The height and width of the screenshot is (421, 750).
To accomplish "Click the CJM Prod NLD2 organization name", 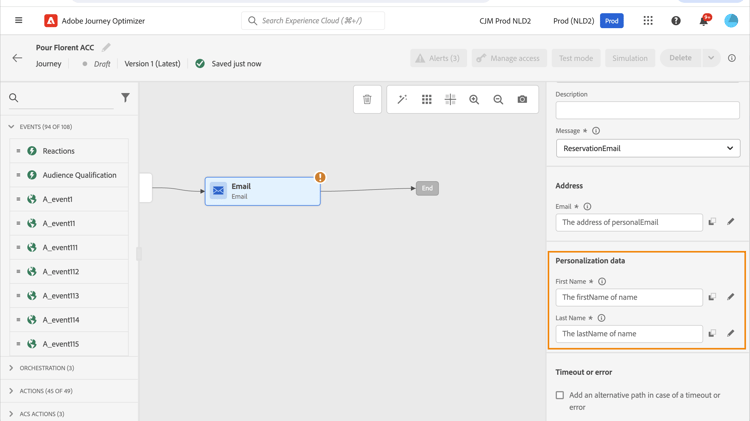I will pos(505,21).
